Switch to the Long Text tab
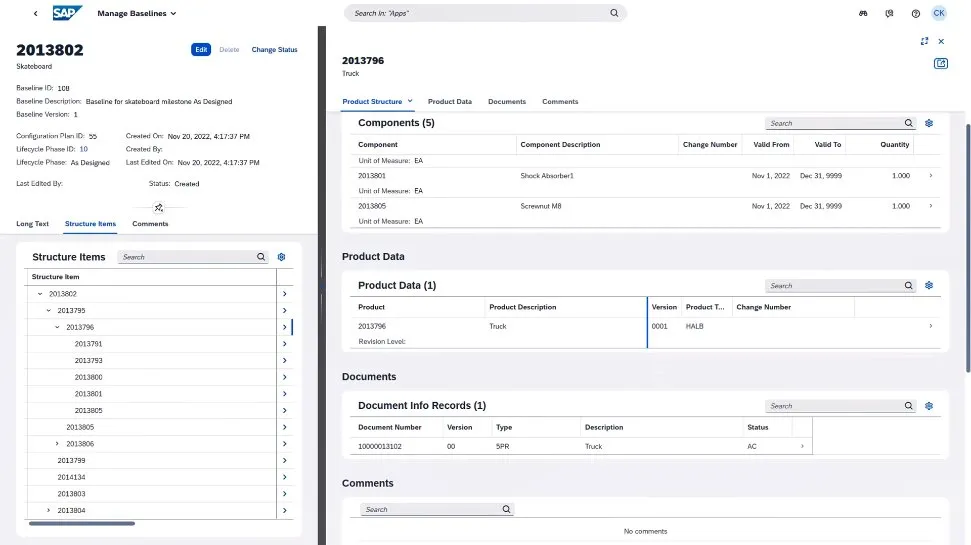 [x=32, y=224]
